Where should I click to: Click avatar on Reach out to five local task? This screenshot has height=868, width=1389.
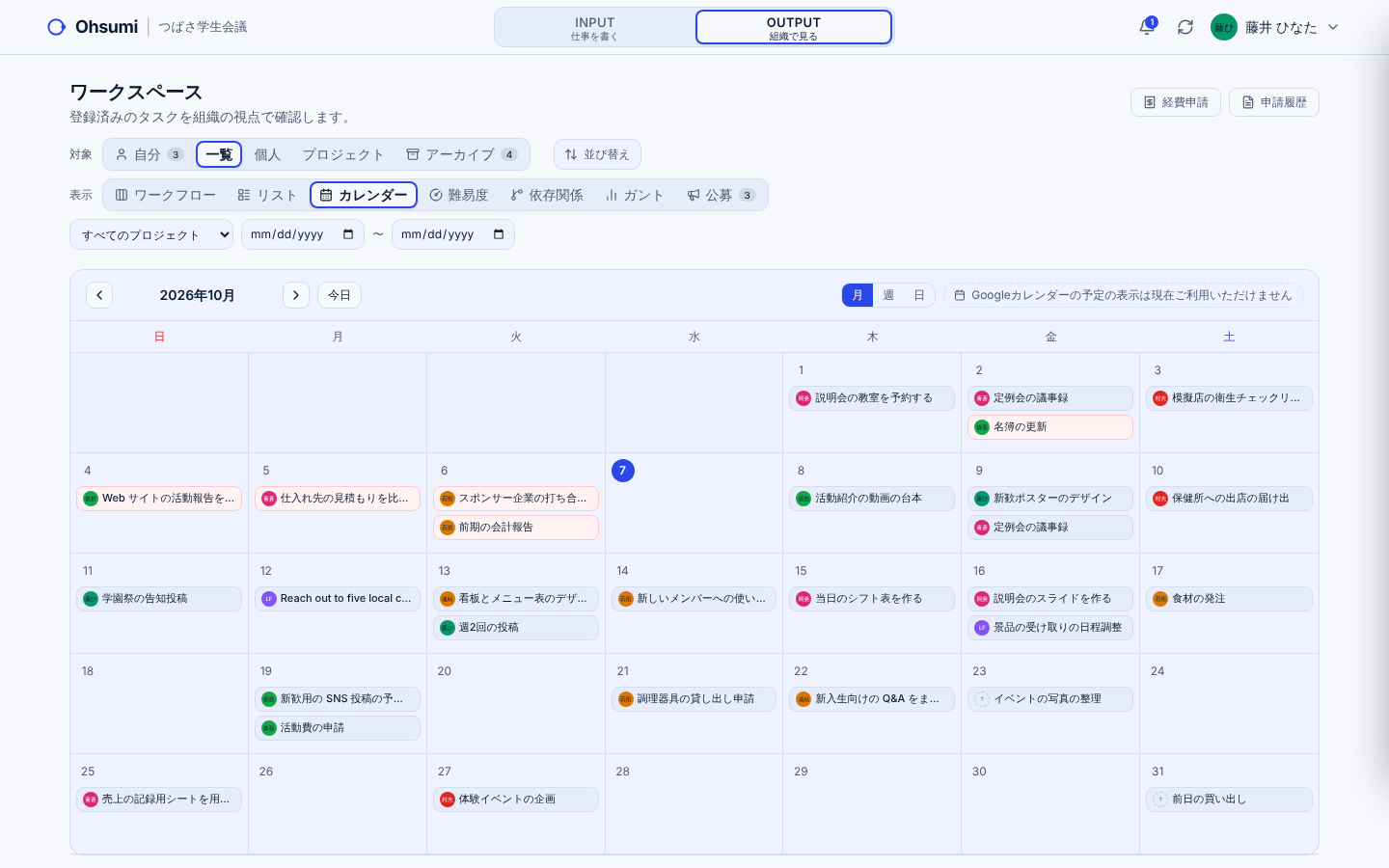[269, 599]
